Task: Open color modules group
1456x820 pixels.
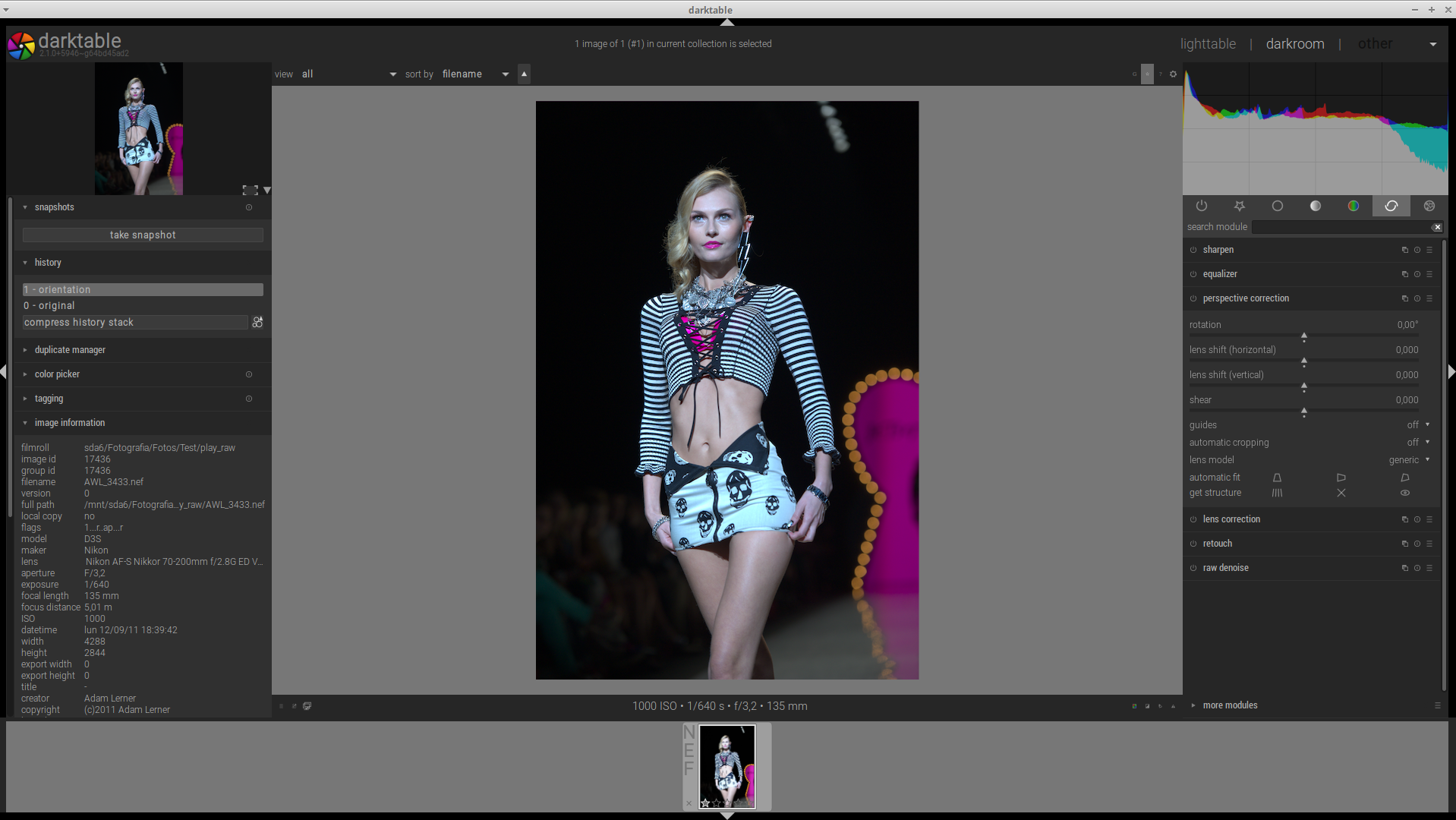Action: click(1353, 206)
